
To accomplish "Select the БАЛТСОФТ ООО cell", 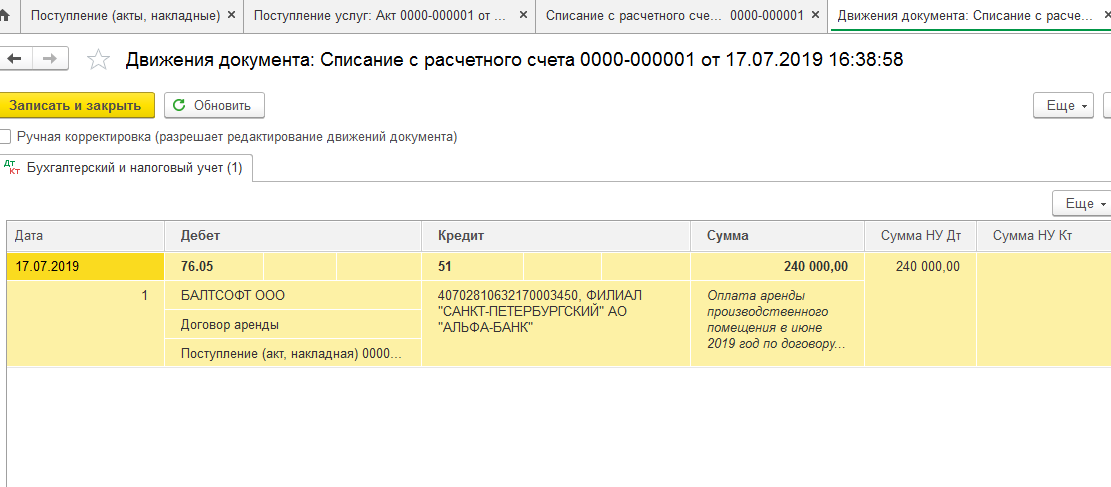I will 293,296.
